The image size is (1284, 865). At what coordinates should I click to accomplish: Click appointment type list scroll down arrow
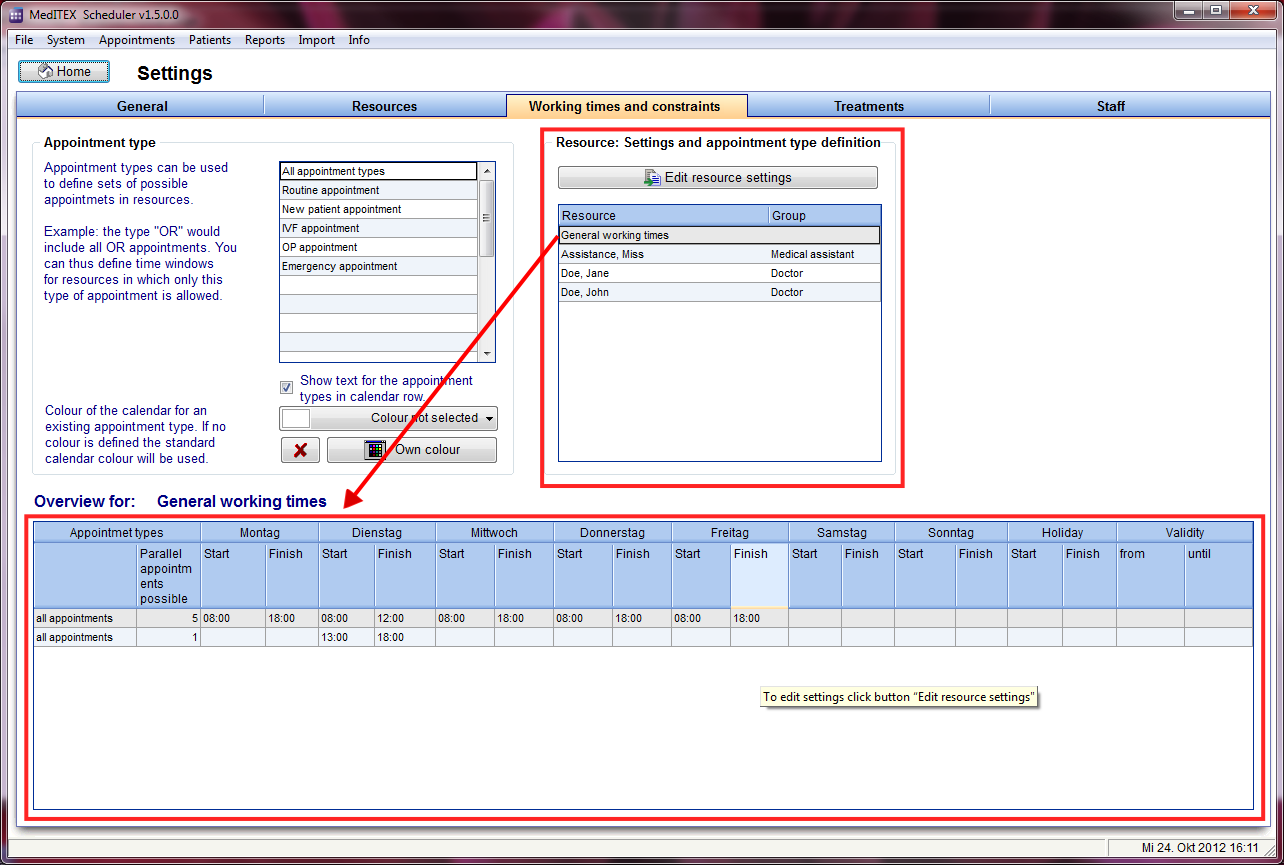pos(487,354)
